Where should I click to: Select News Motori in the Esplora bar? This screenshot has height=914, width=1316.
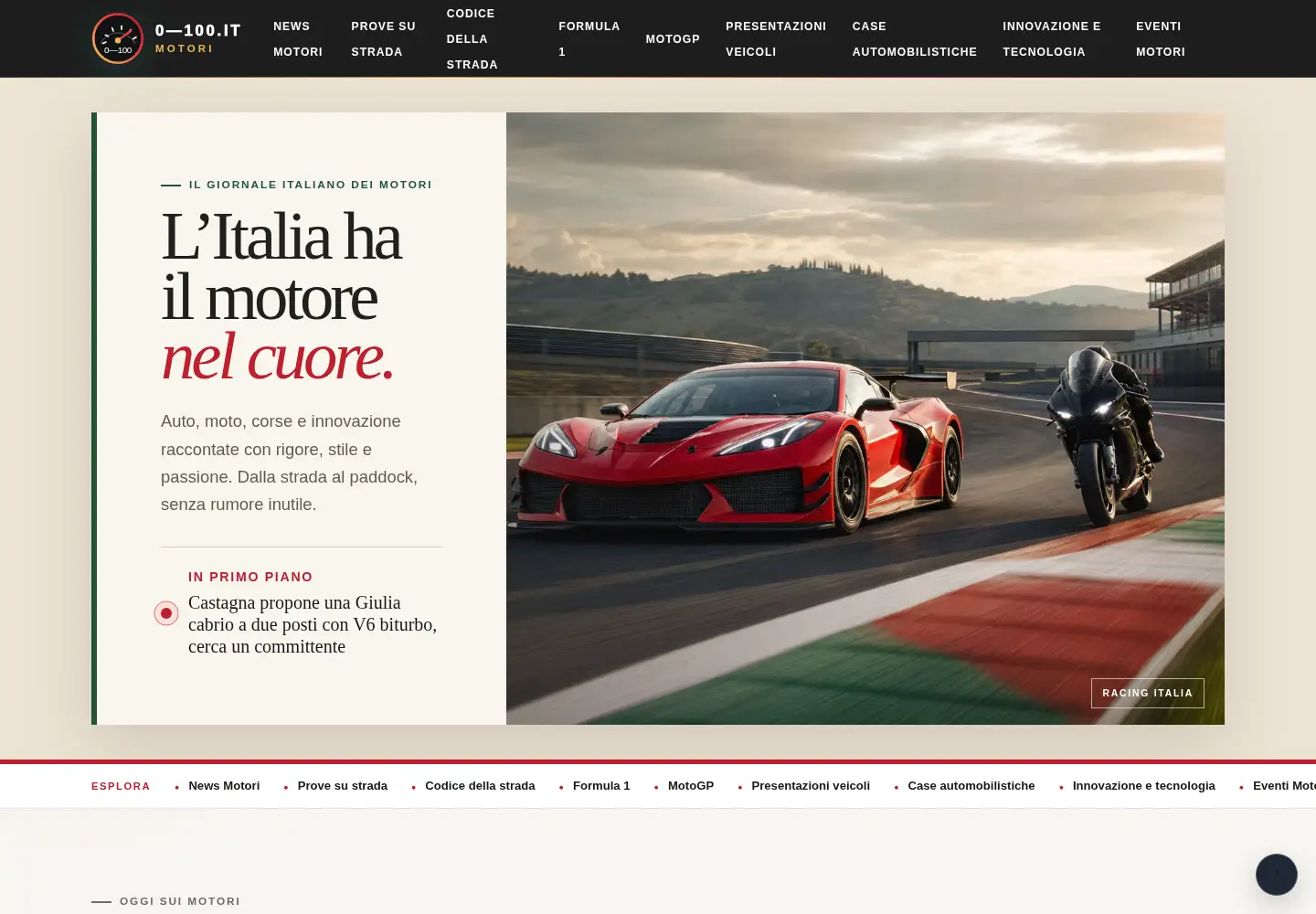point(224,786)
